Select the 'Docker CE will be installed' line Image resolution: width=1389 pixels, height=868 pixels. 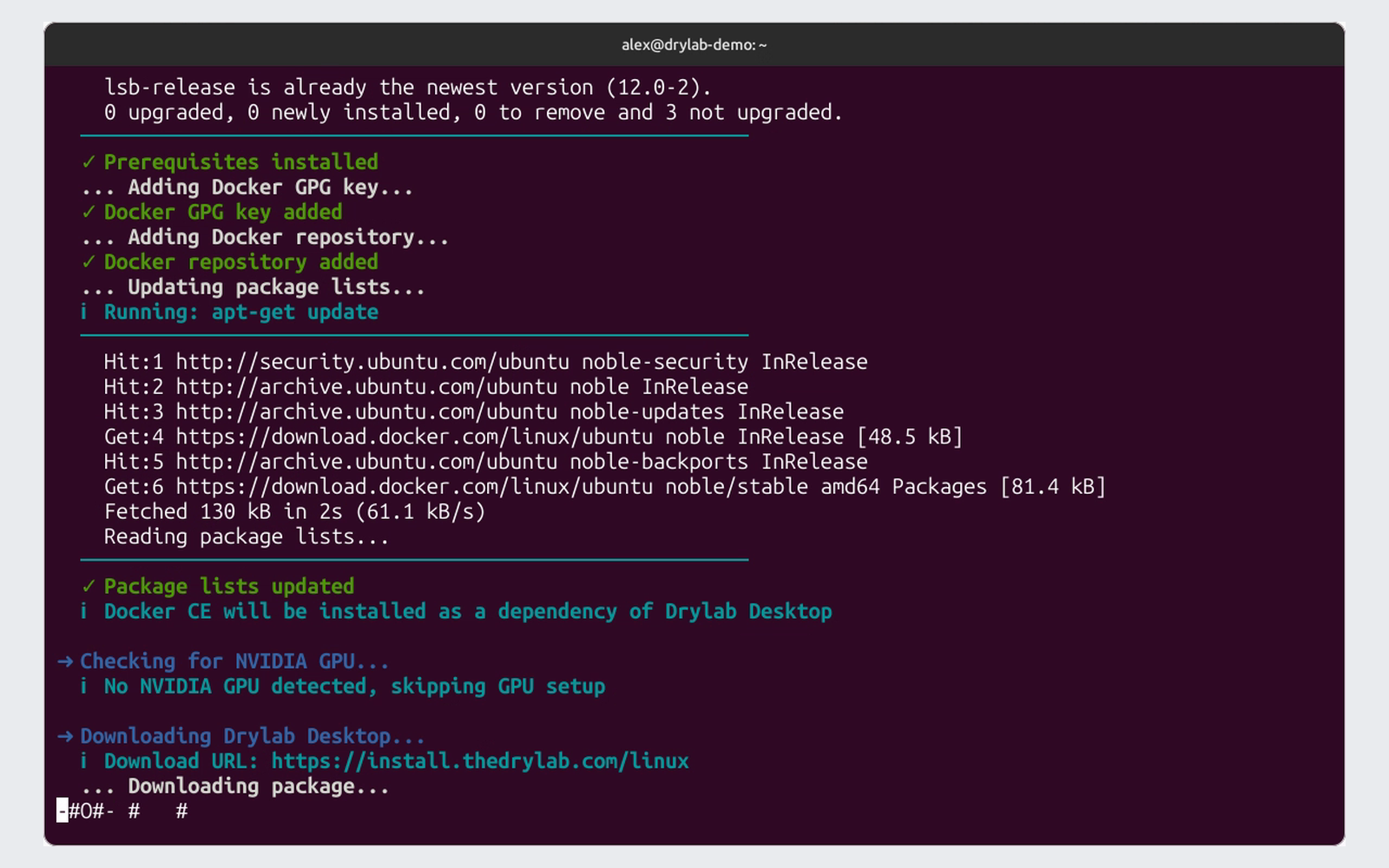[457, 612]
